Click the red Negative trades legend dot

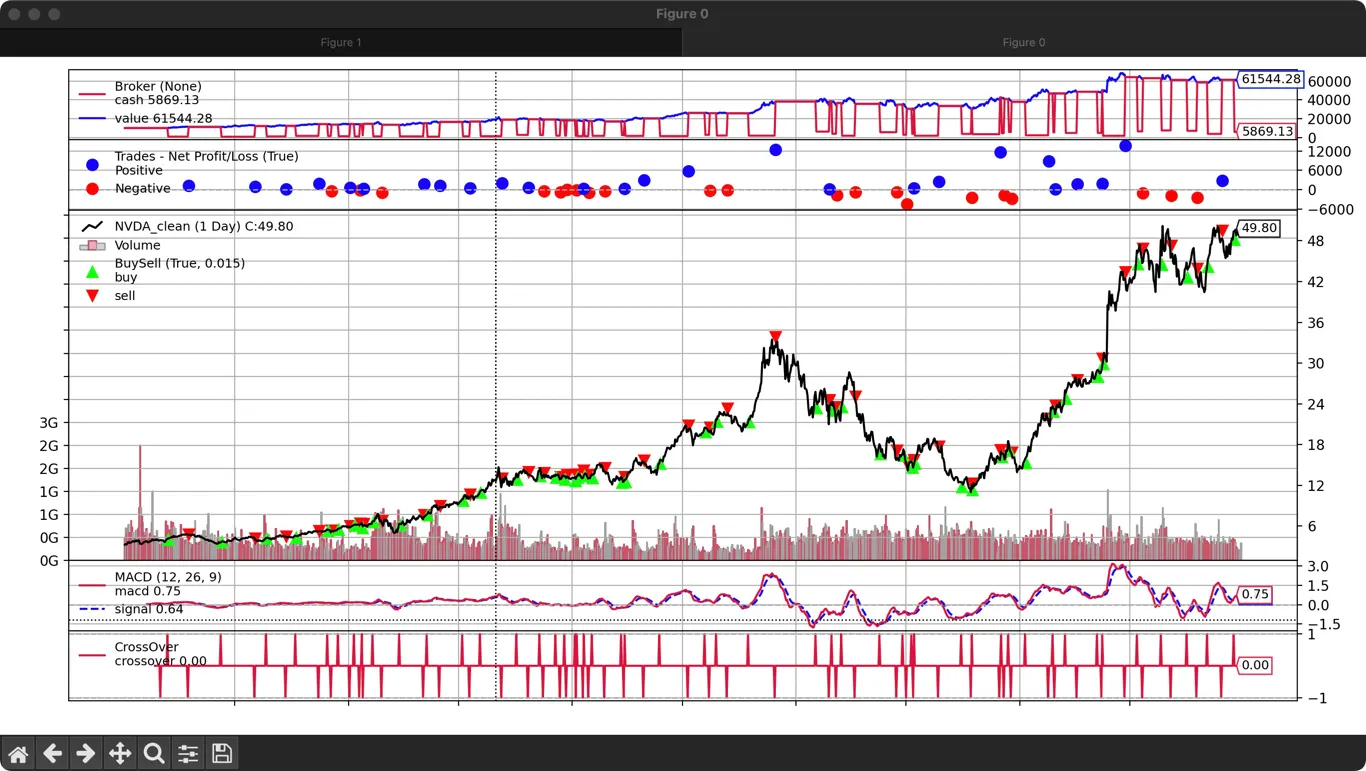pos(93,188)
